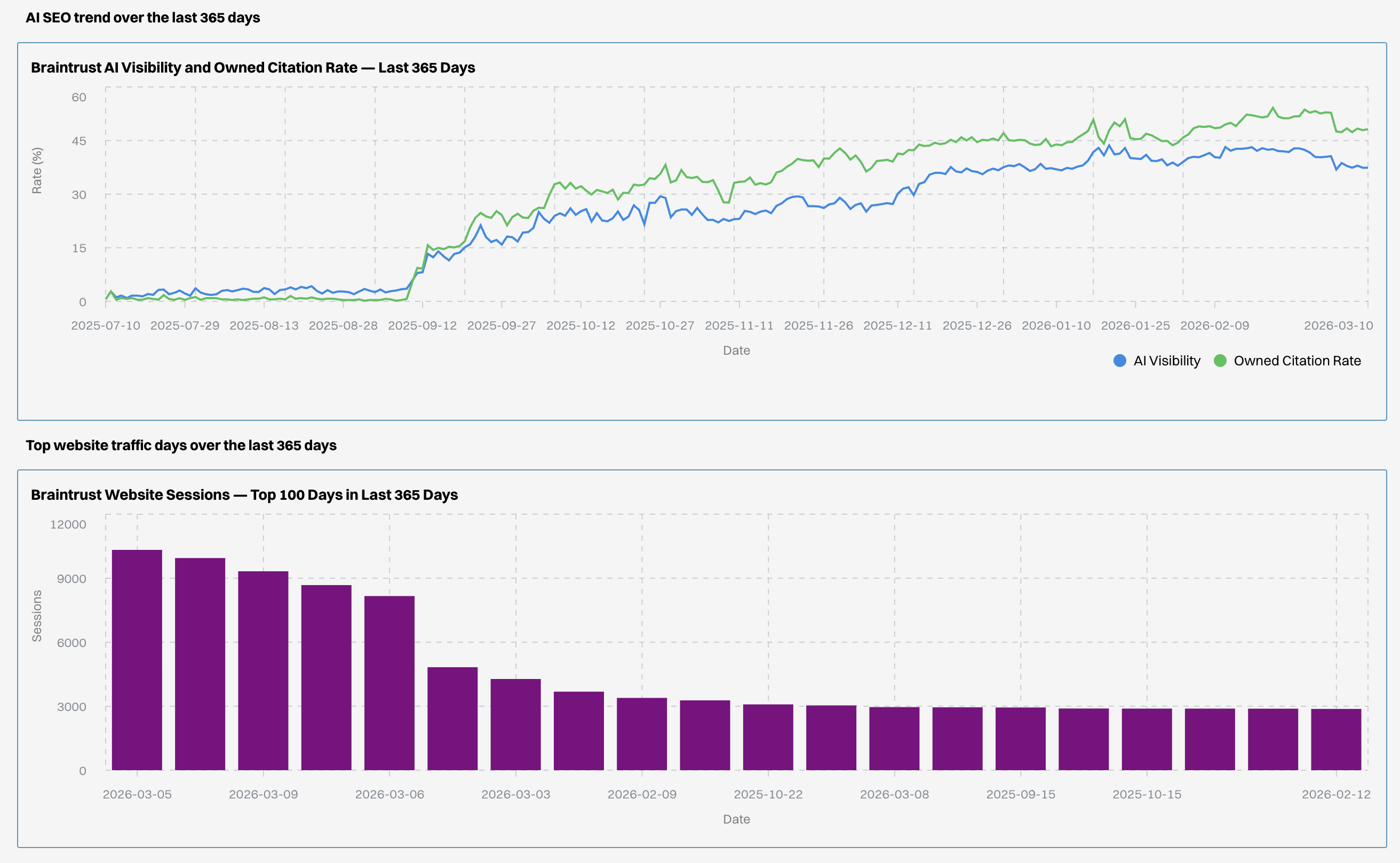The image size is (1400, 863).
Task: Click the Braintrust Website Sessions chart title
Action: click(244, 495)
